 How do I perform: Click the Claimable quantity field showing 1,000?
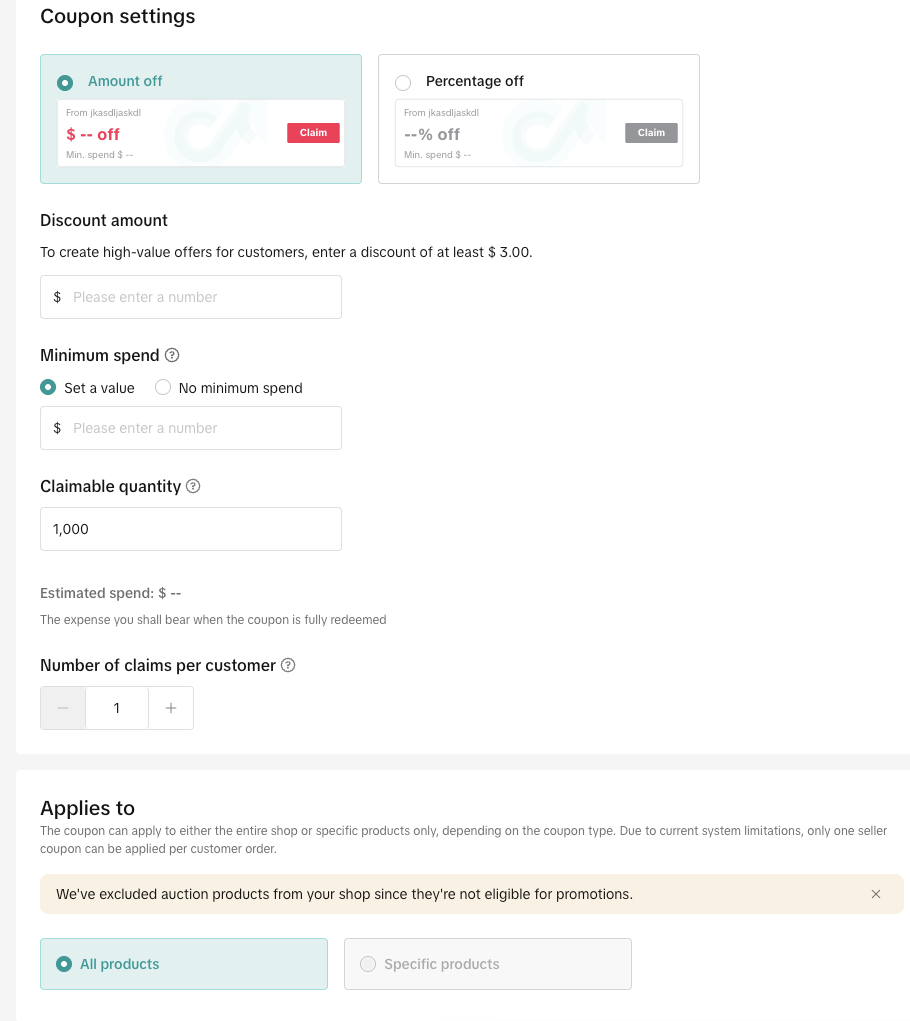[190, 529]
